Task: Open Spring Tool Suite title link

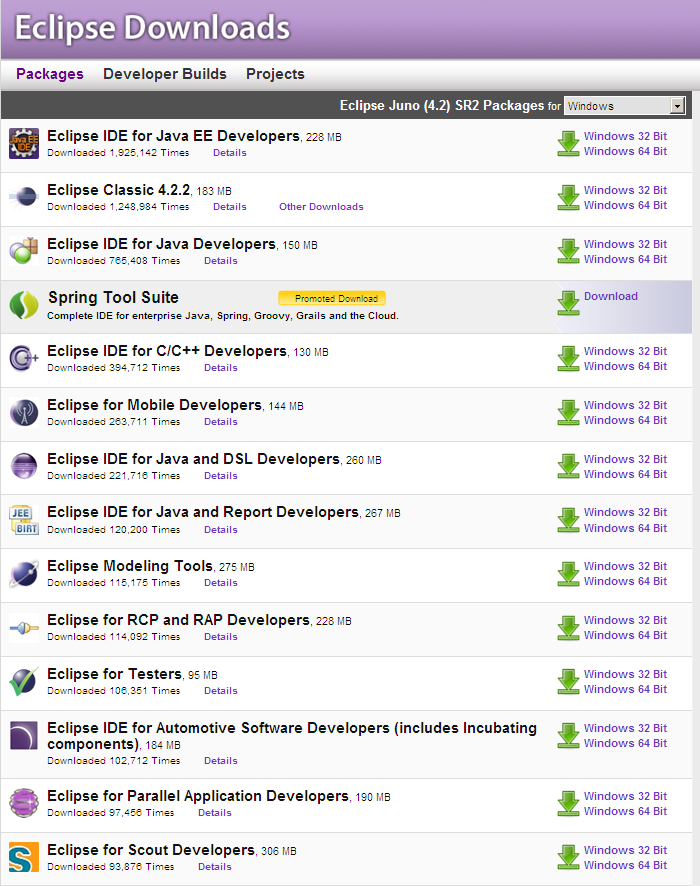Action: click(113, 298)
